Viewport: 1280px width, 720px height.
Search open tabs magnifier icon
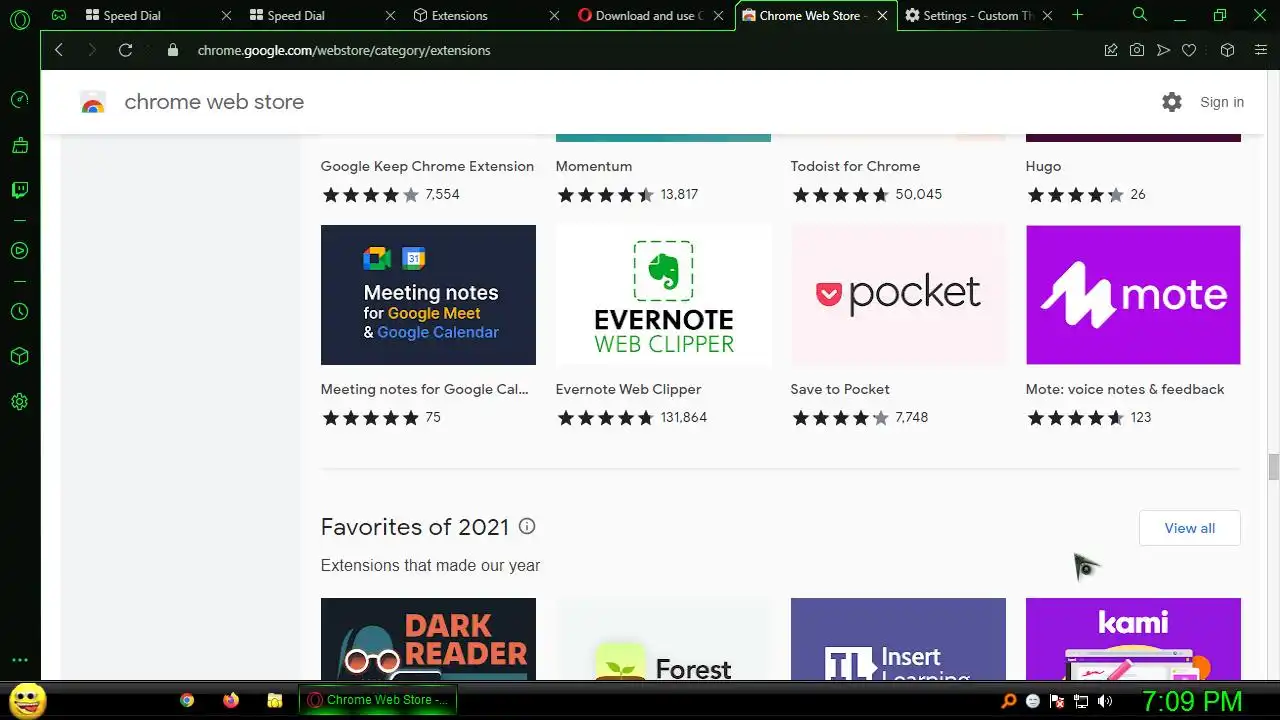coord(1140,15)
